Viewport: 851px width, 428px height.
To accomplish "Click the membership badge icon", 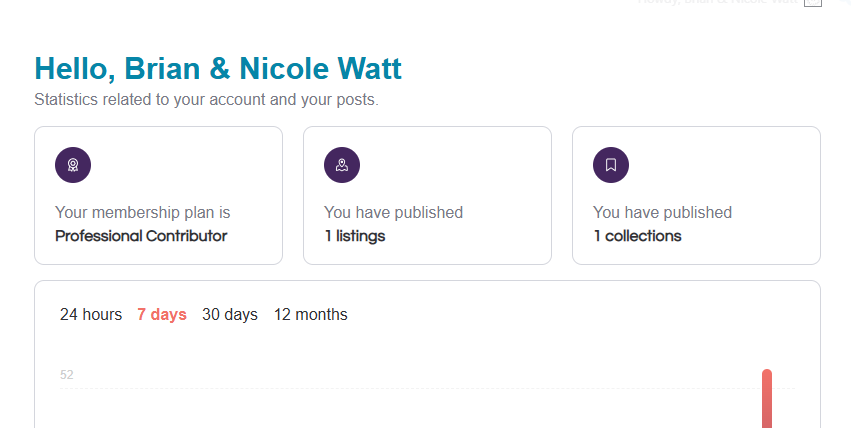I will [73, 165].
